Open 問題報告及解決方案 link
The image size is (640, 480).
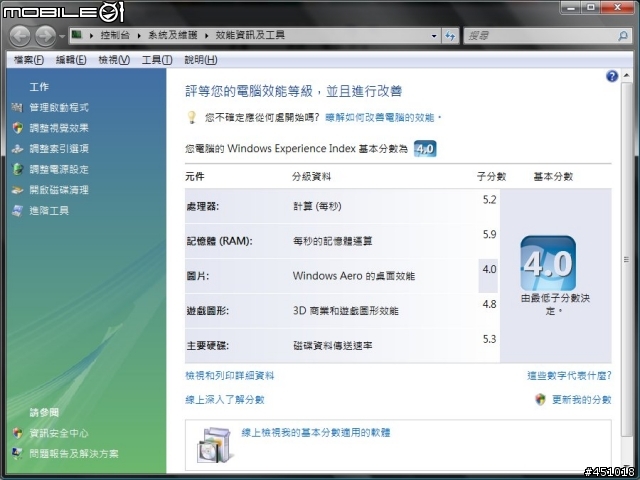coord(74,453)
